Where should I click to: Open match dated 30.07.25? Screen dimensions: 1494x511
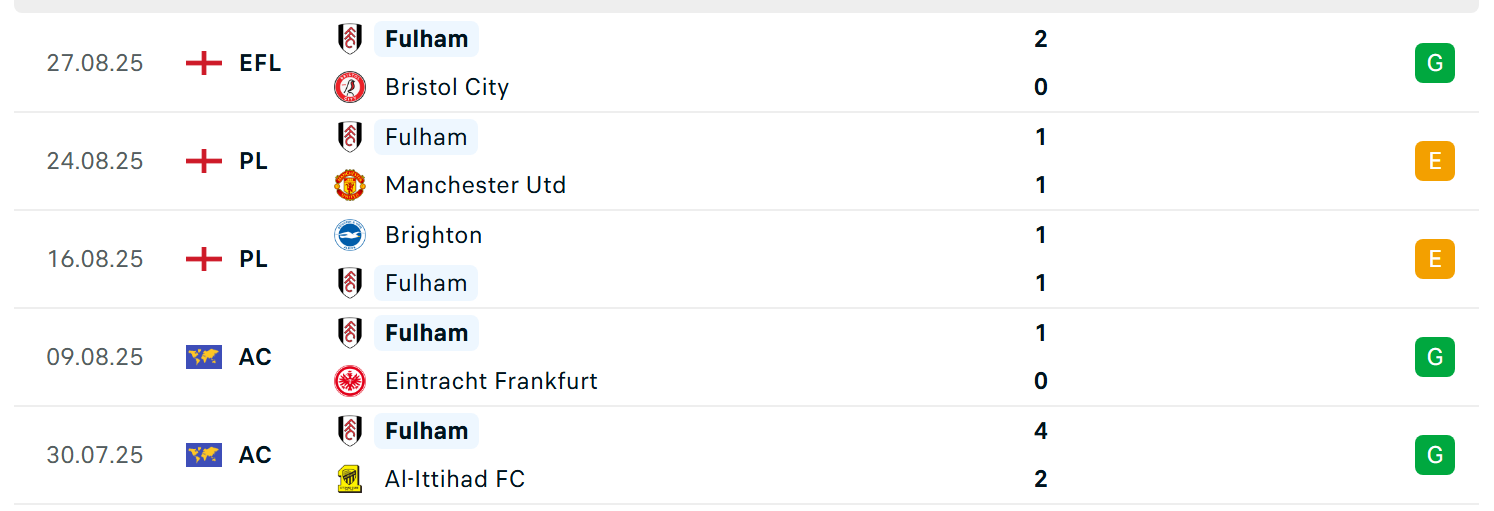(746, 455)
